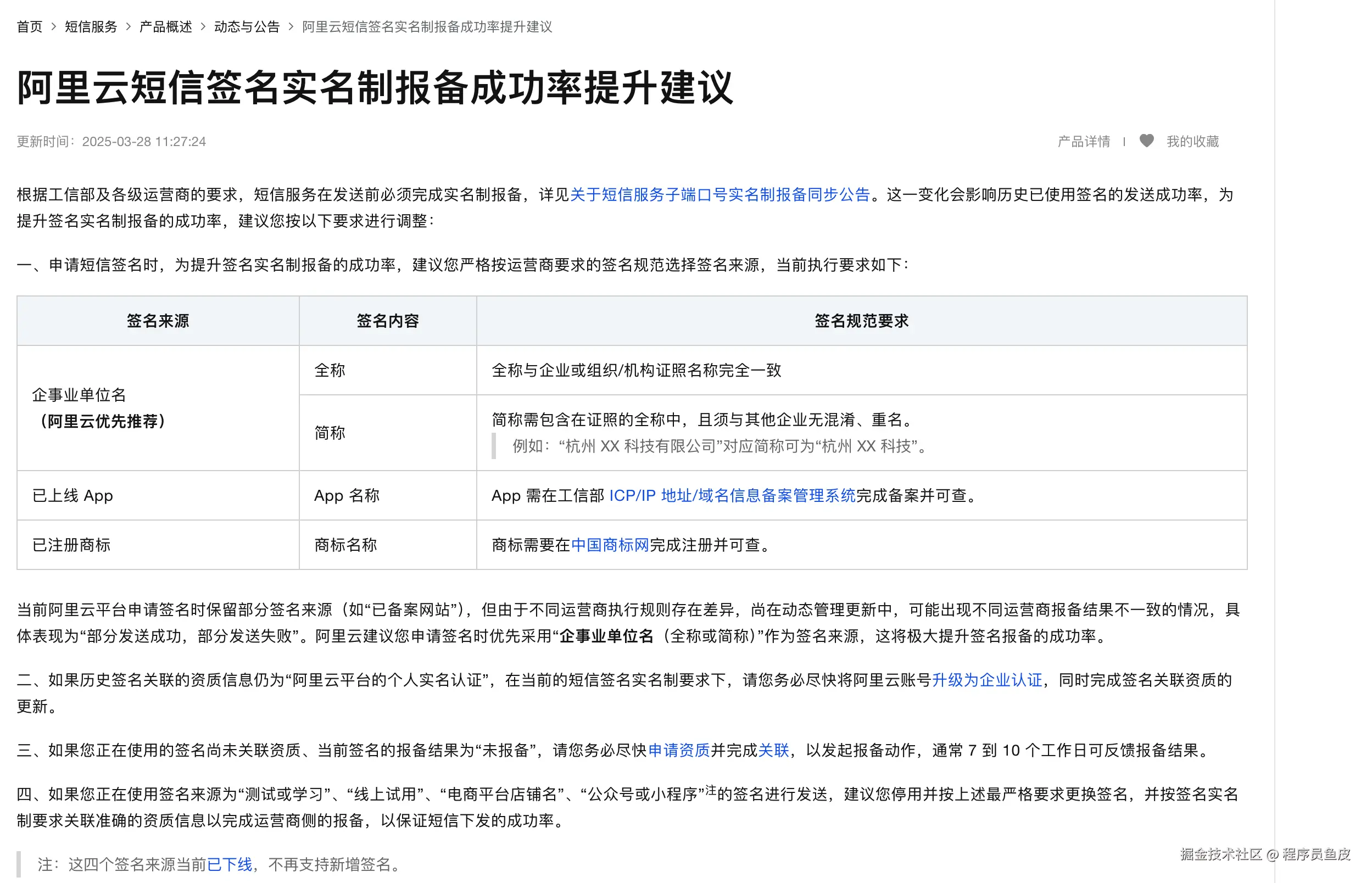Open 产品详情 link
The height and width of the screenshot is (883, 1372).
click(1083, 142)
